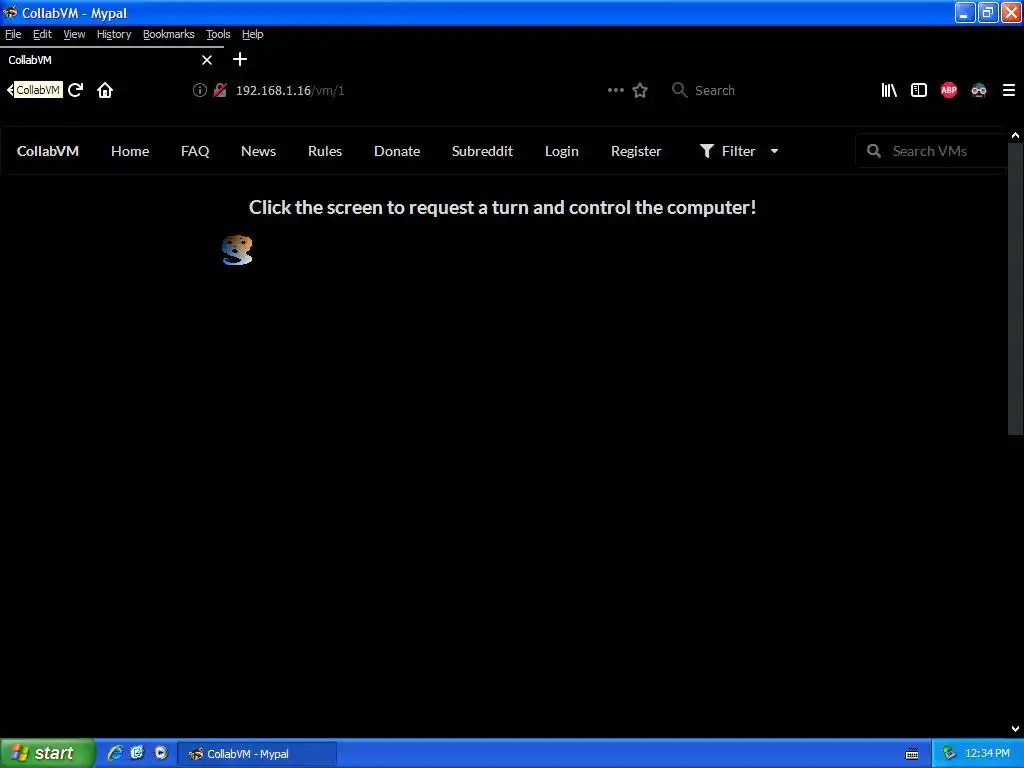This screenshot has width=1024, height=768.
Task: Open the History menu
Action: (x=114, y=34)
